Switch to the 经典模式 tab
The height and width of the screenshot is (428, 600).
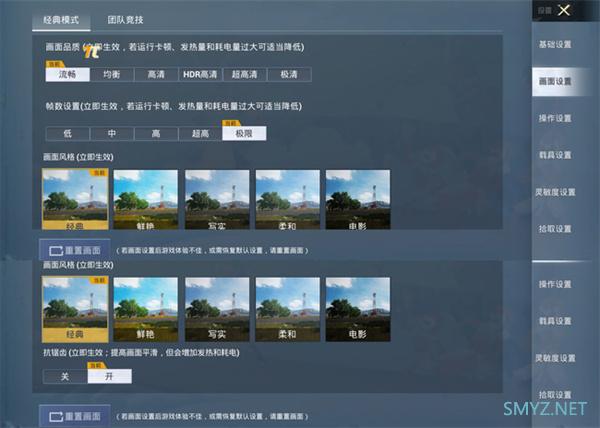[61, 20]
